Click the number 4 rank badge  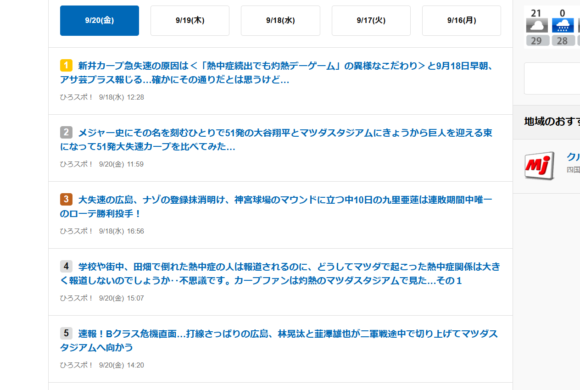tap(66, 266)
